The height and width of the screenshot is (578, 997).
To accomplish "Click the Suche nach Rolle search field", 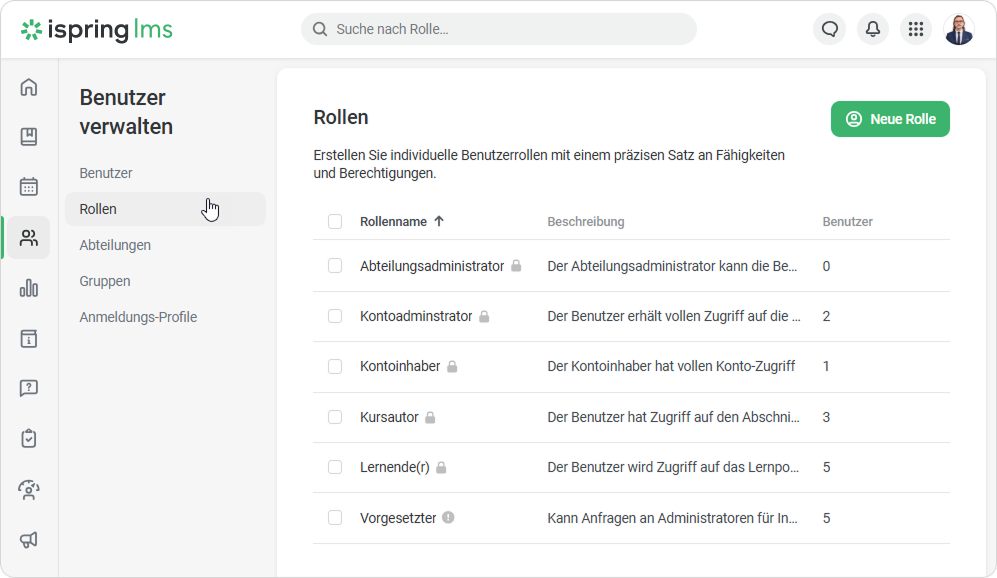I will pyautogui.click(x=498, y=29).
